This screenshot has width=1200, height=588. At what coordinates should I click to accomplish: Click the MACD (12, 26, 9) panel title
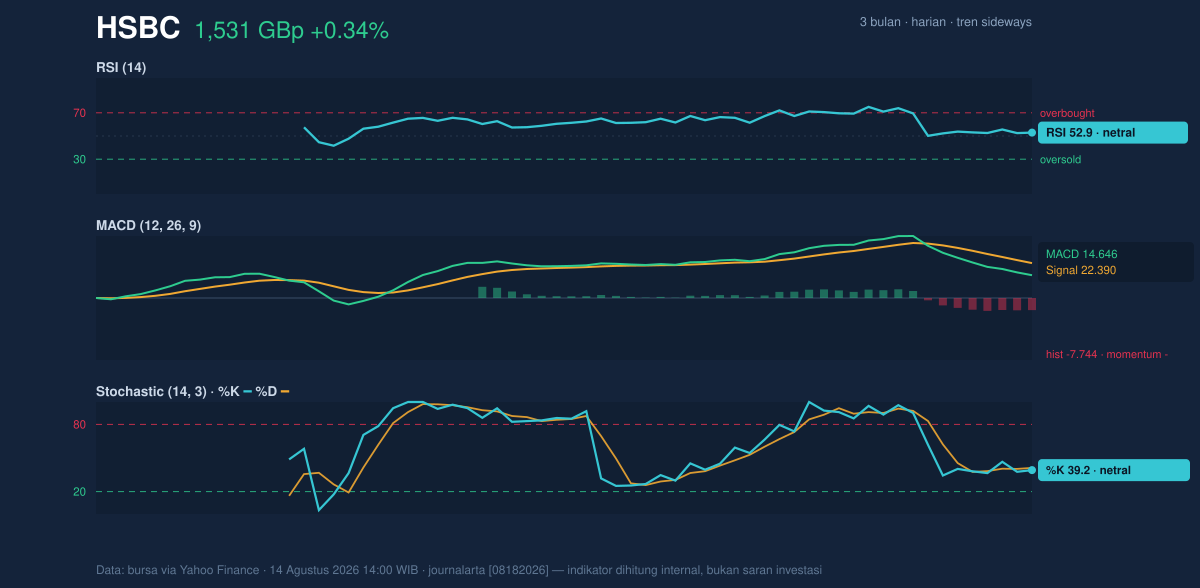tap(148, 226)
